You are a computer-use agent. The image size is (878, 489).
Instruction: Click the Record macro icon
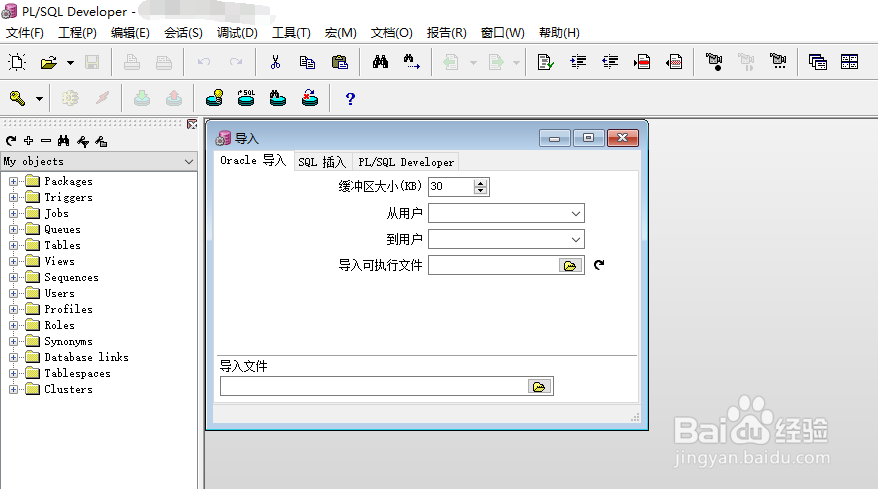coord(714,62)
